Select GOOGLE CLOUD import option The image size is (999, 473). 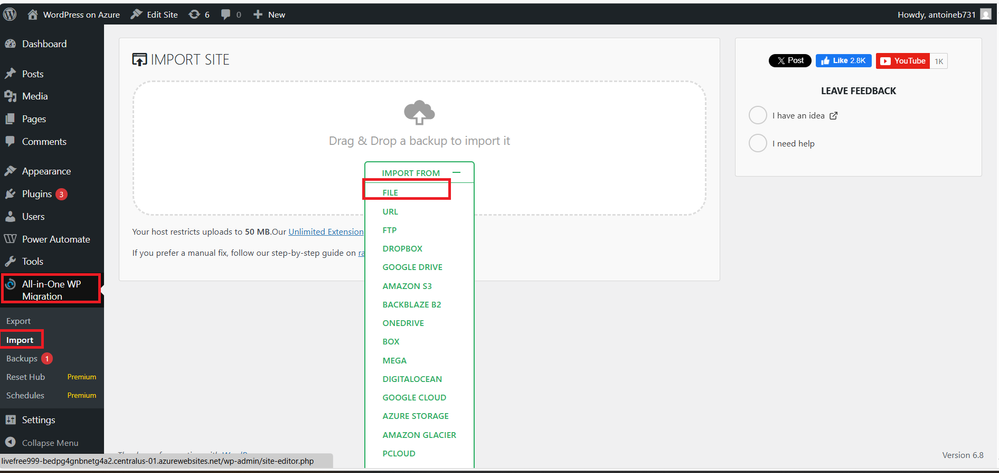[x=414, y=397]
